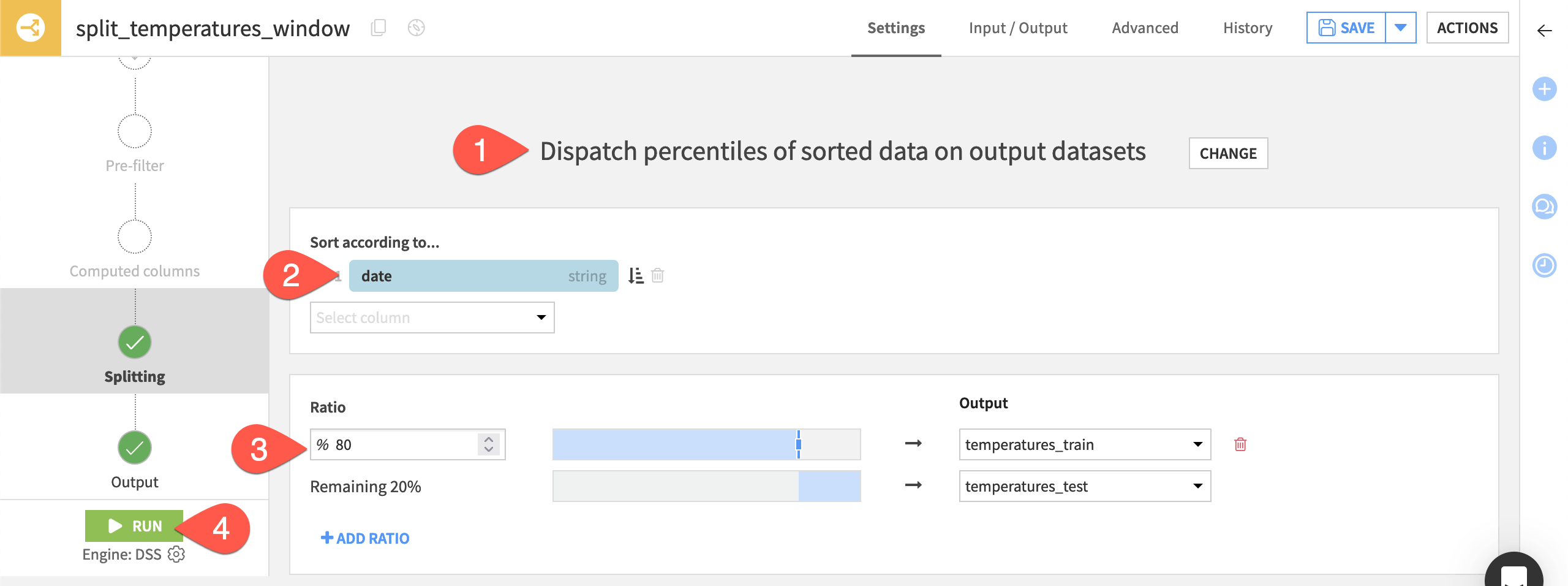1568x586 pixels.
Task: Run the recipe with RUN button
Action: pyautogui.click(x=134, y=526)
